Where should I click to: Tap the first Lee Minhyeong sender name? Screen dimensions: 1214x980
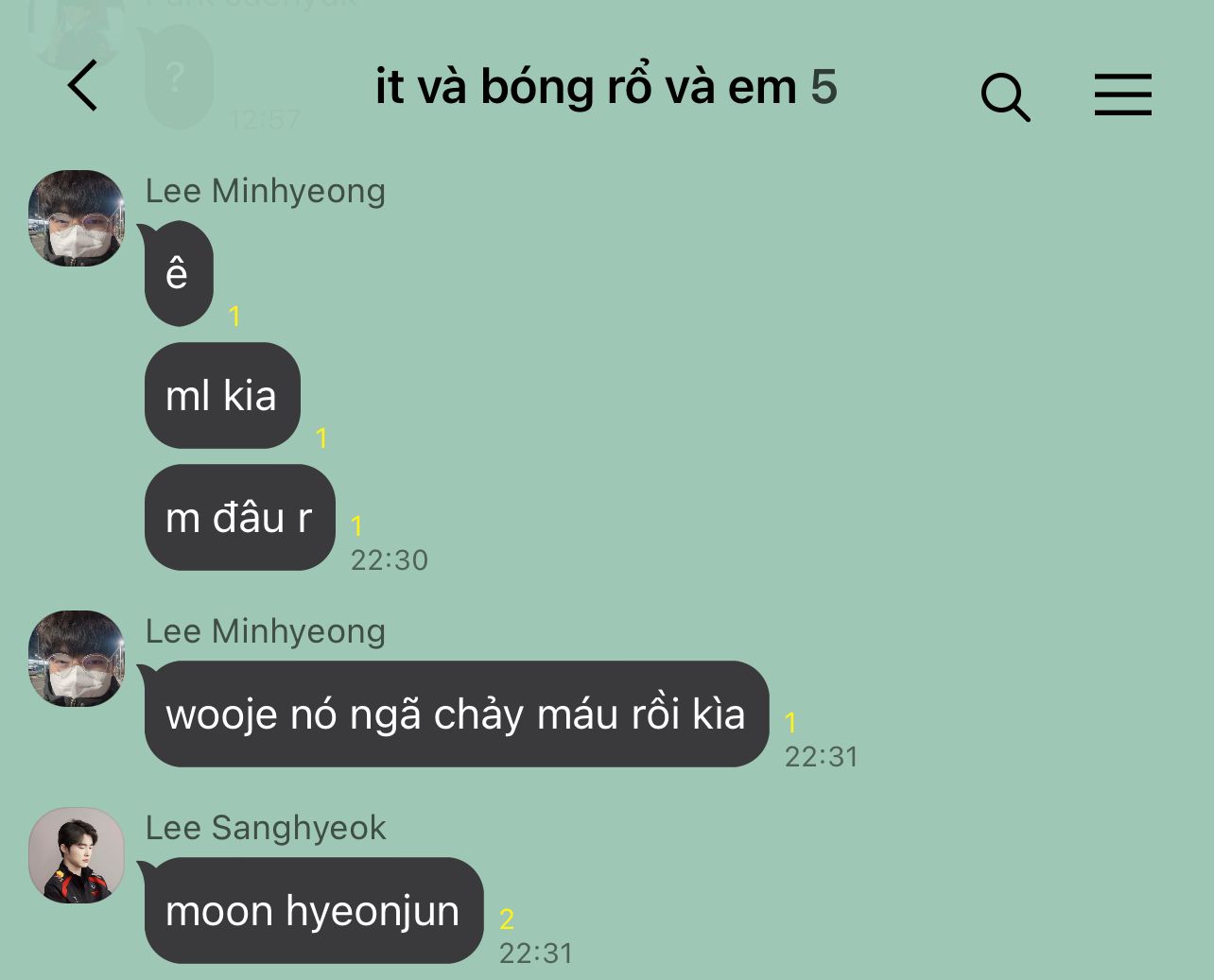(266, 191)
